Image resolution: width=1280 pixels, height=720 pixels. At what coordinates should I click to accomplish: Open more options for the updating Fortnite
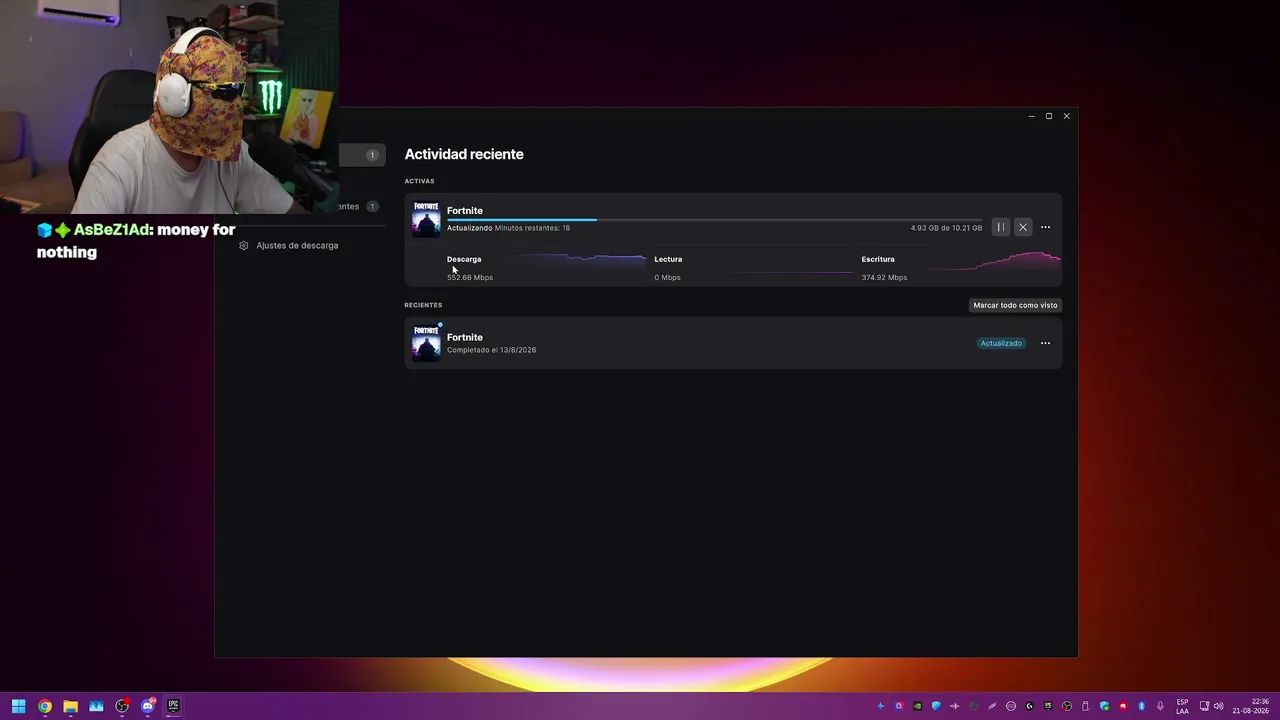tap(1045, 227)
